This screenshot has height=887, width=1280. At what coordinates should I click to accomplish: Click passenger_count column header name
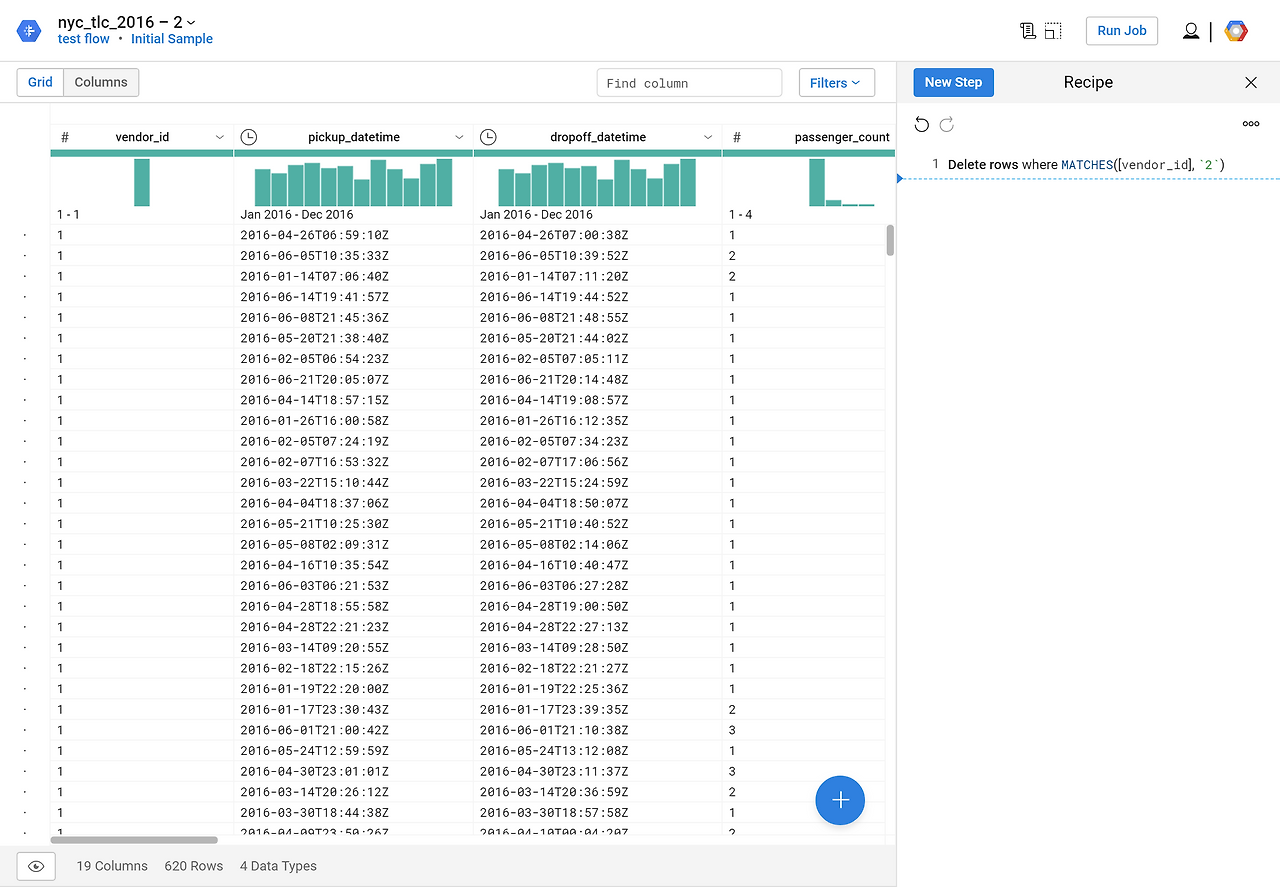[x=842, y=137]
